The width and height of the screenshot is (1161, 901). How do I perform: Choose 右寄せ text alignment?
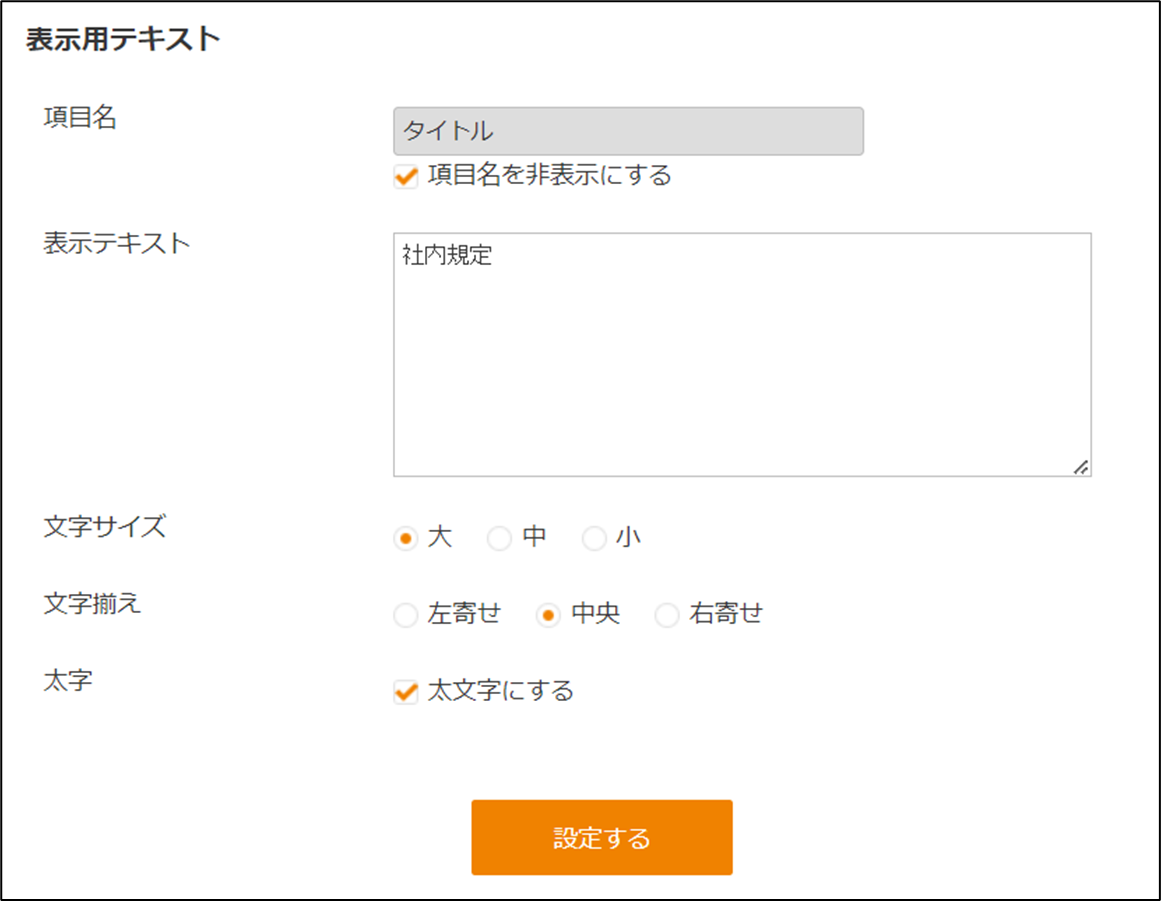coord(666,614)
